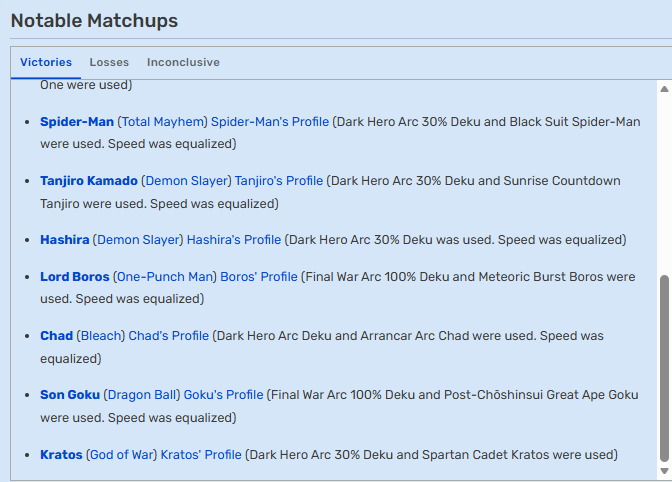Open Tanjiro's Profile link
The height and width of the screenshot is (482, 672).
pyautogui.click(x=279, y=181)
